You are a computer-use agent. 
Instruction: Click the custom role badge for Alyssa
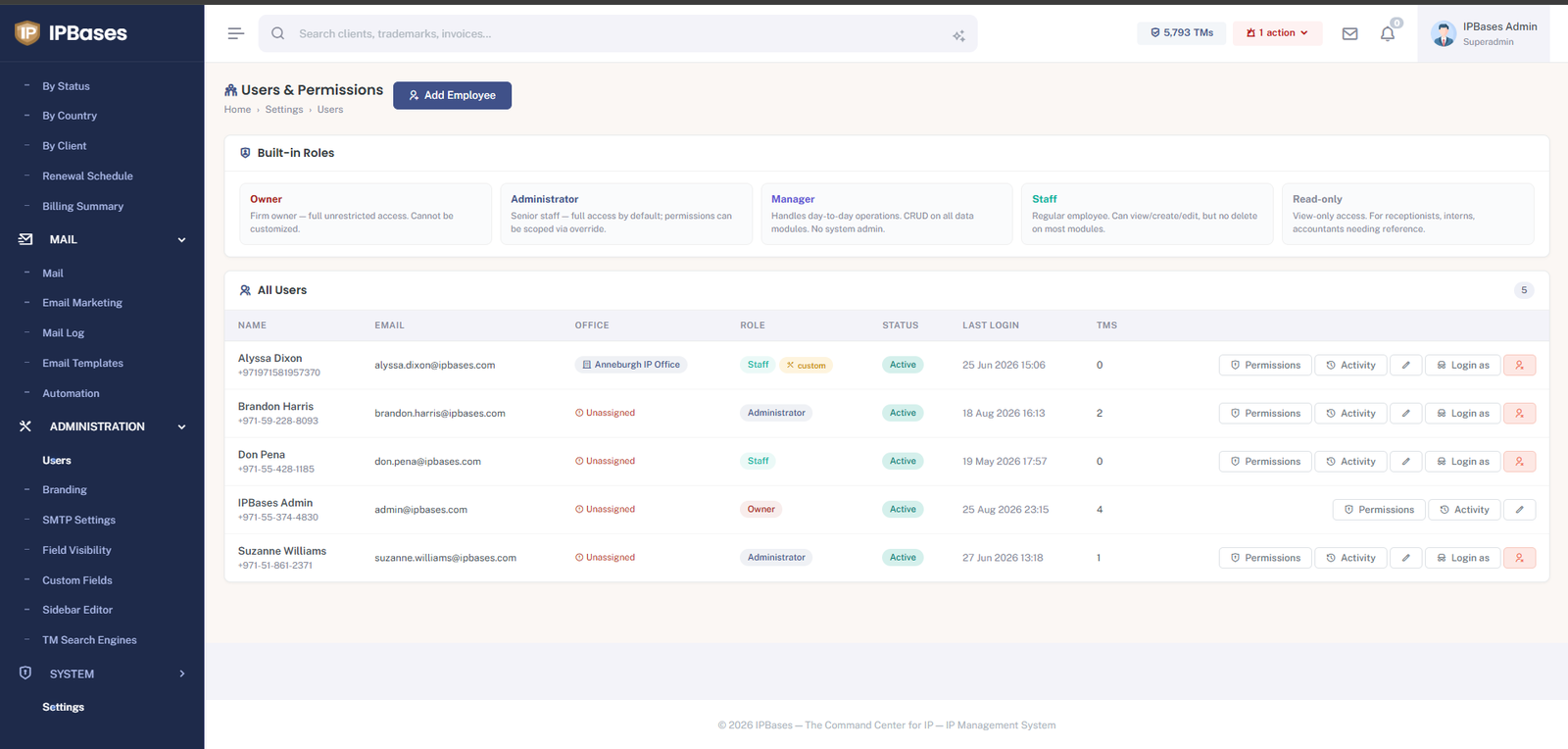pos(806,365)
